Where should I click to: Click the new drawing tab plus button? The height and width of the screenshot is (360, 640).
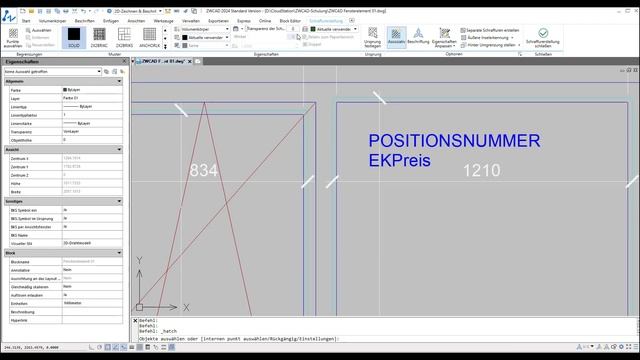198,61
